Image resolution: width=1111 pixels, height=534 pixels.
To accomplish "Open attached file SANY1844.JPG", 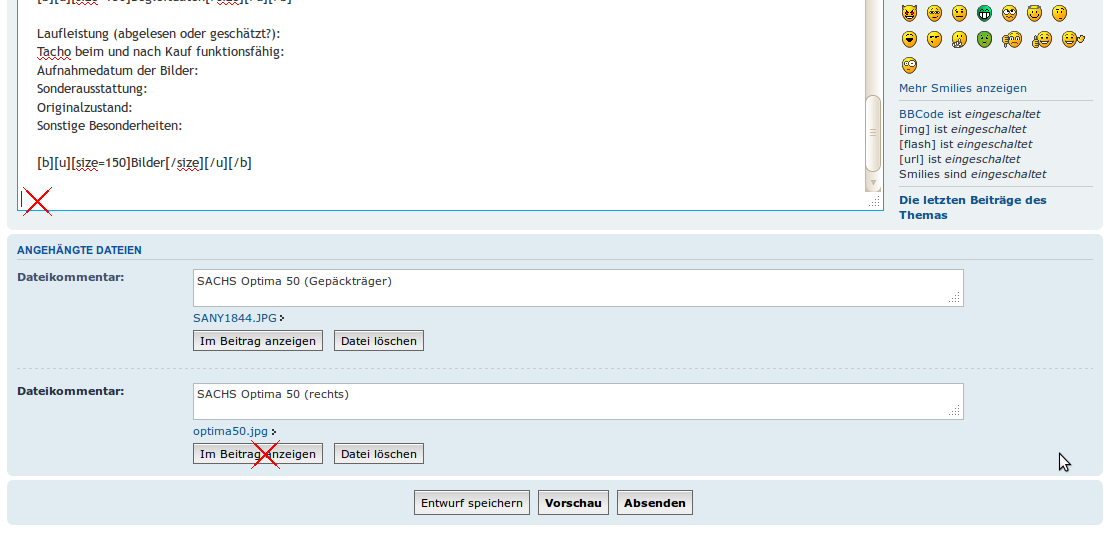I will (235, 318).
